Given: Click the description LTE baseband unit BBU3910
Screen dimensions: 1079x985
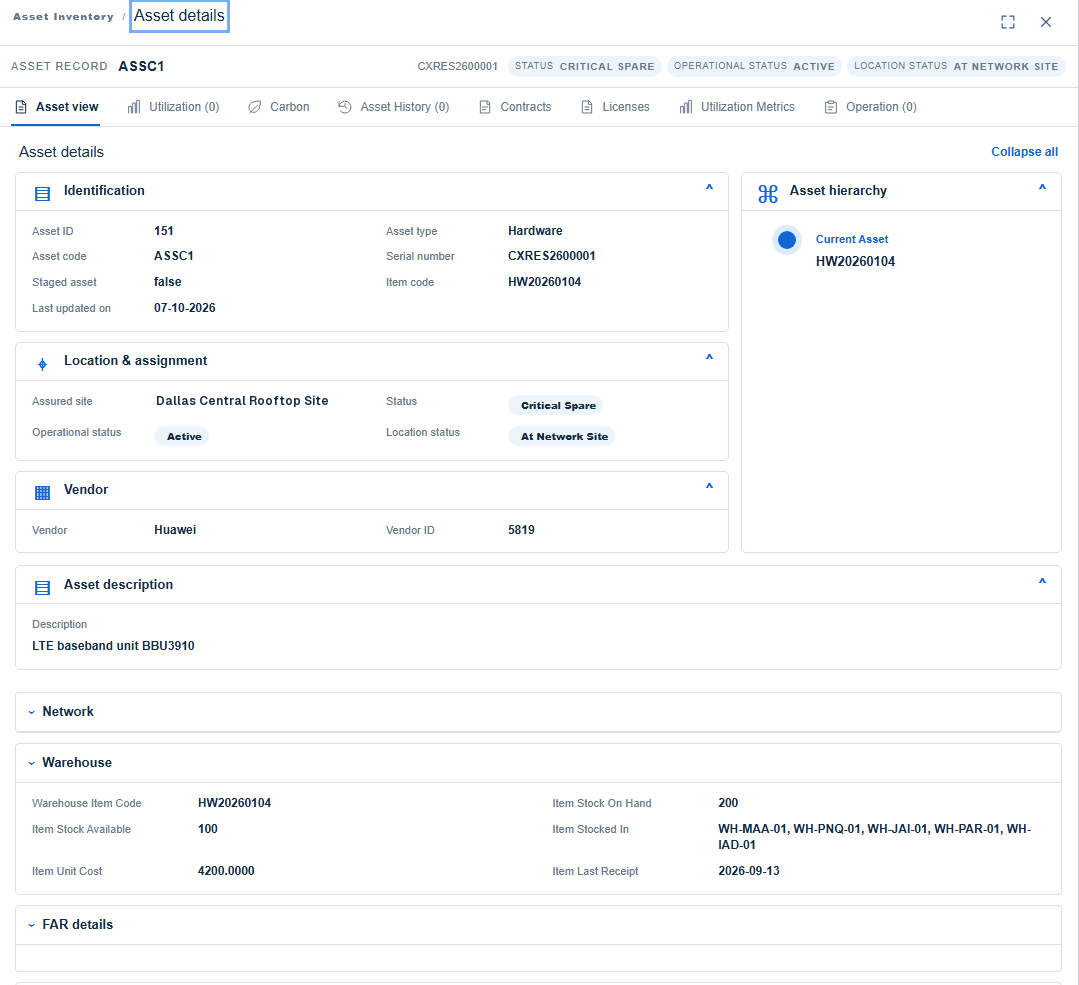Looking at the screenshot, I should click(113, 646).
